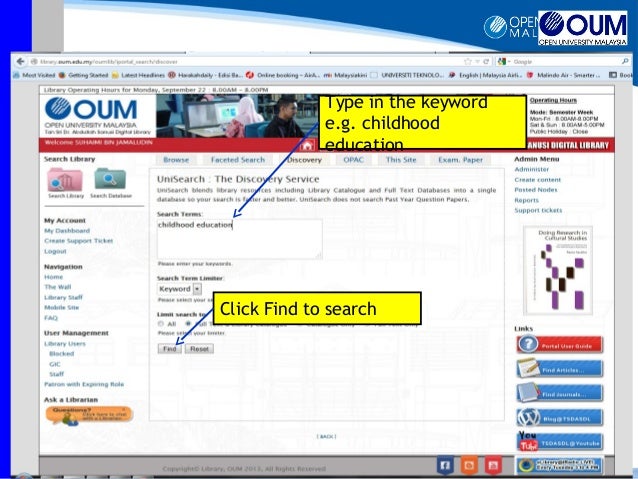
Task: Open Malaysiakini bookmark
Action: [345, 75]
